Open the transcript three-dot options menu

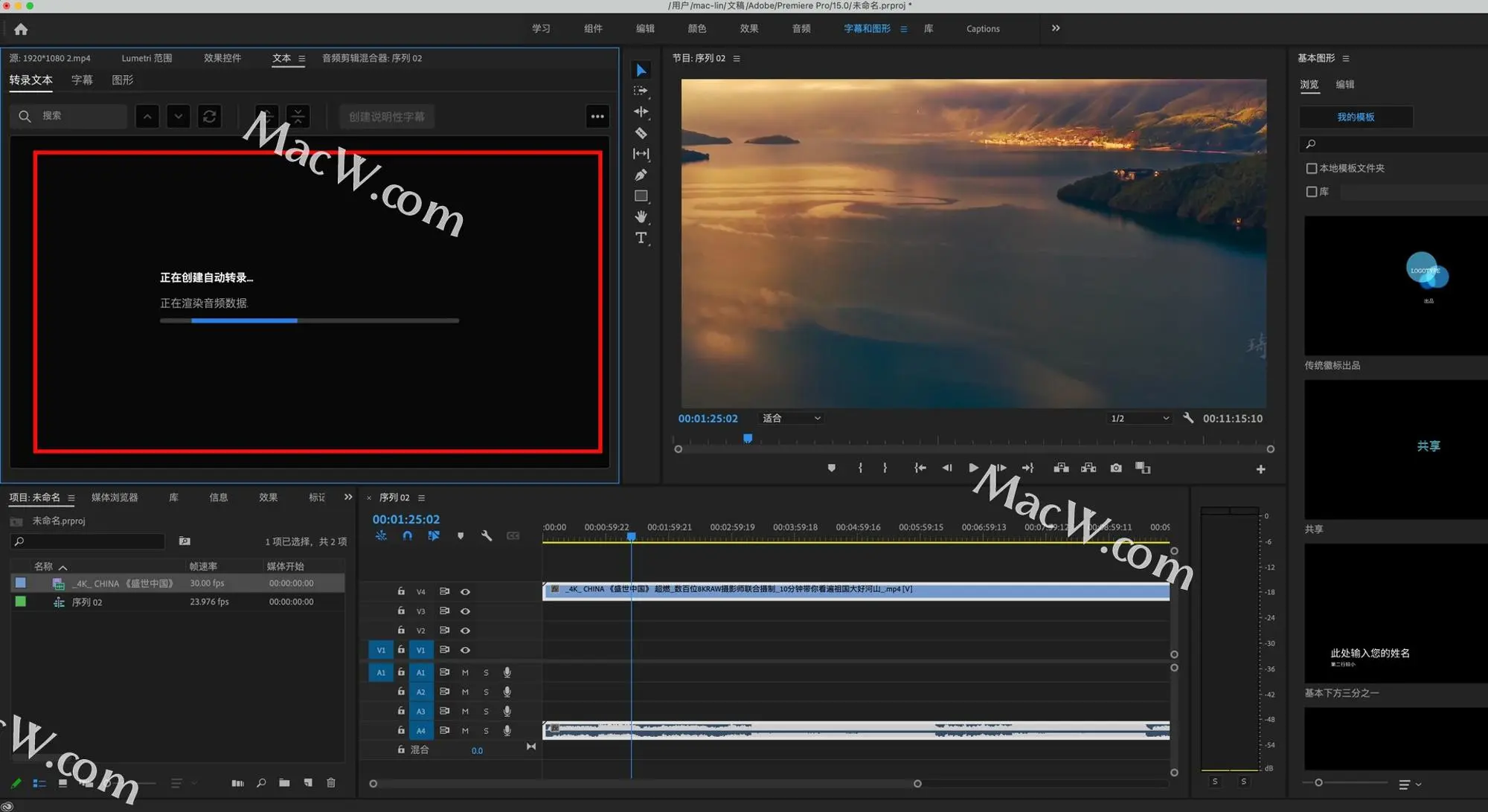(597, 116)
